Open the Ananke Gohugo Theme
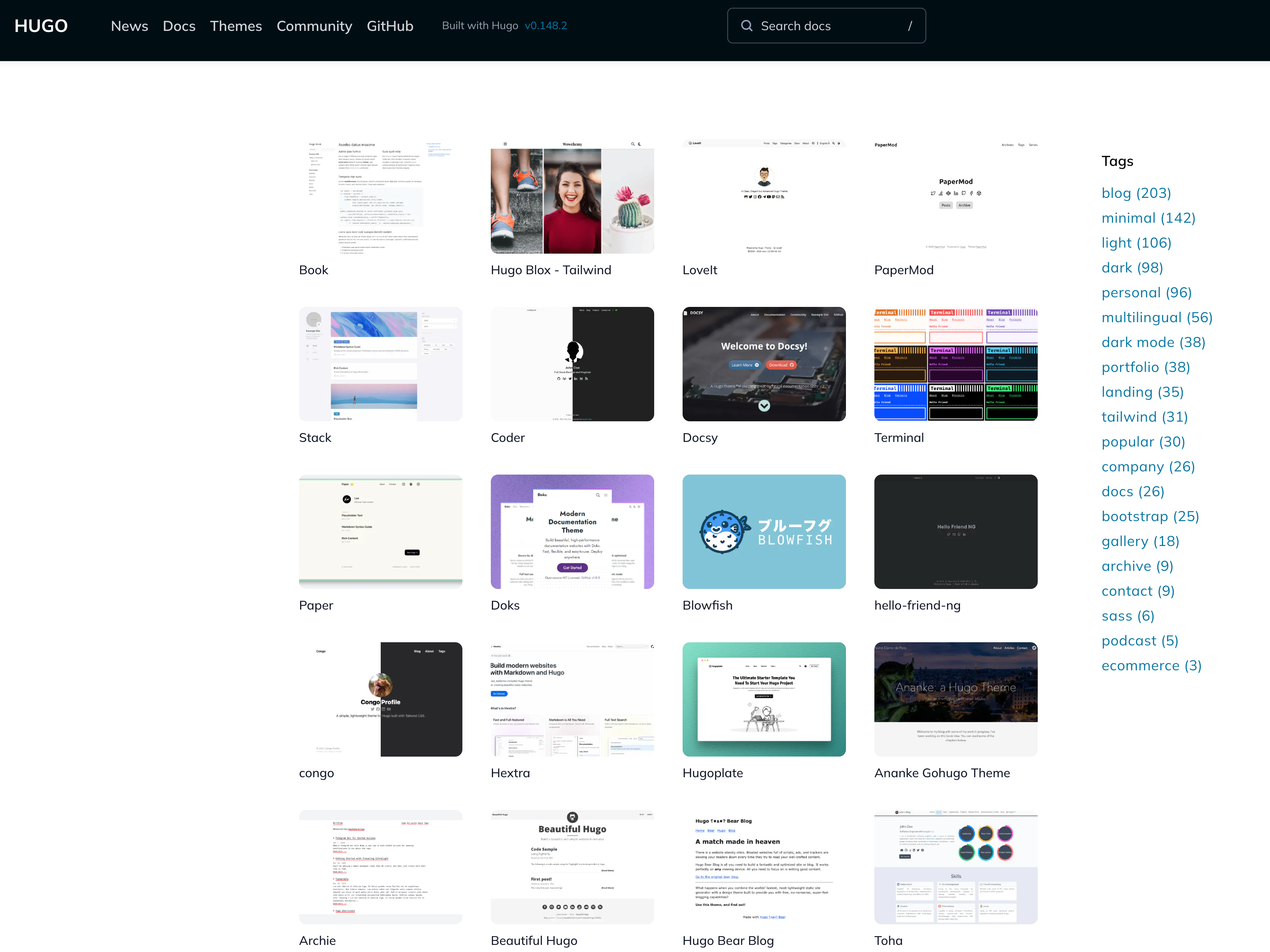 [x=955, y=699]
